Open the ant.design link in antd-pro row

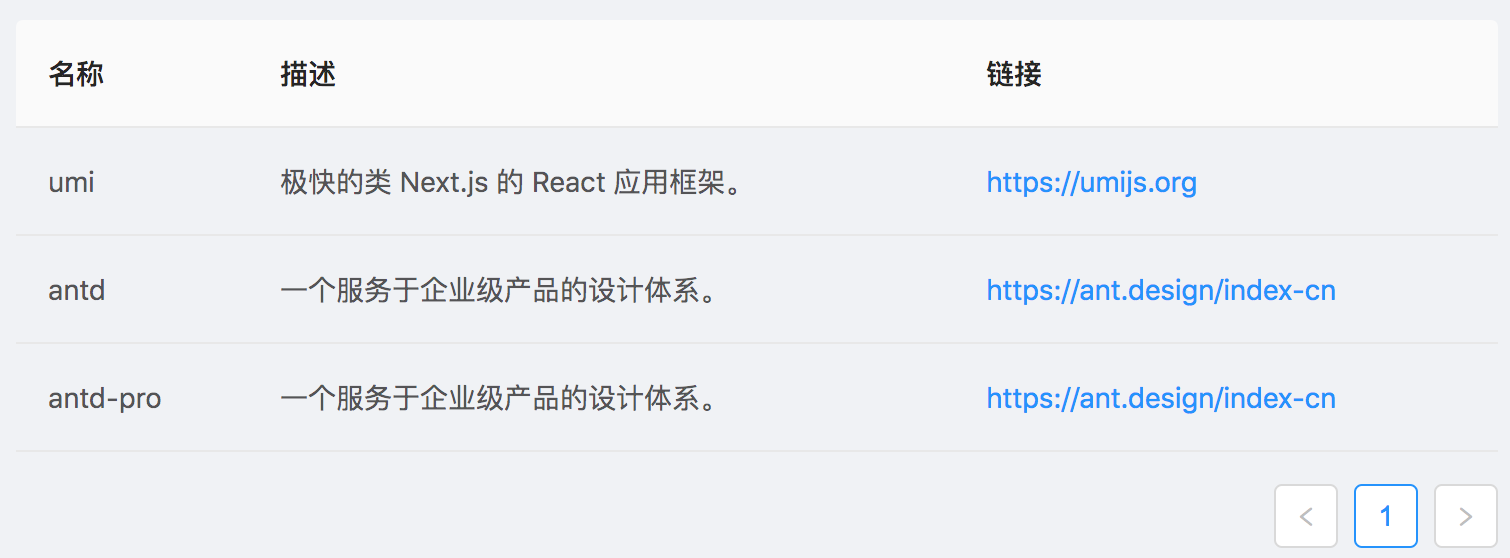1161,398
